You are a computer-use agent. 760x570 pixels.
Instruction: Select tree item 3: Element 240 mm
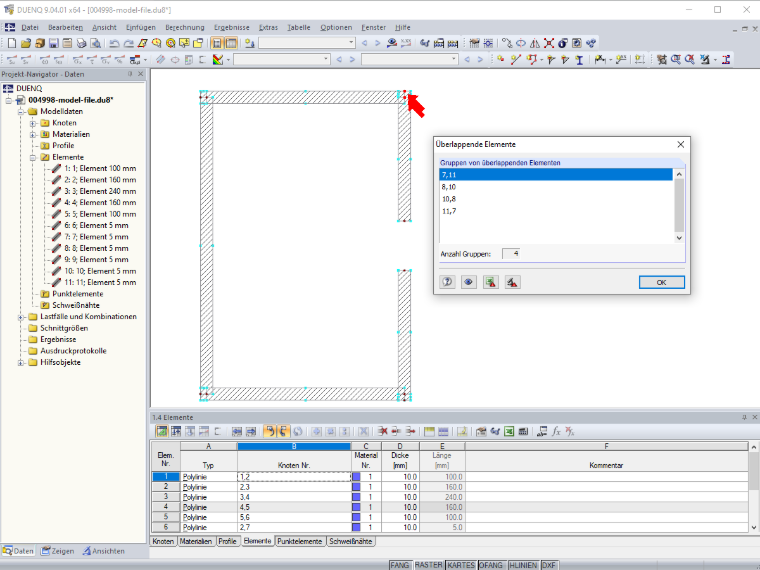(100, 191)
